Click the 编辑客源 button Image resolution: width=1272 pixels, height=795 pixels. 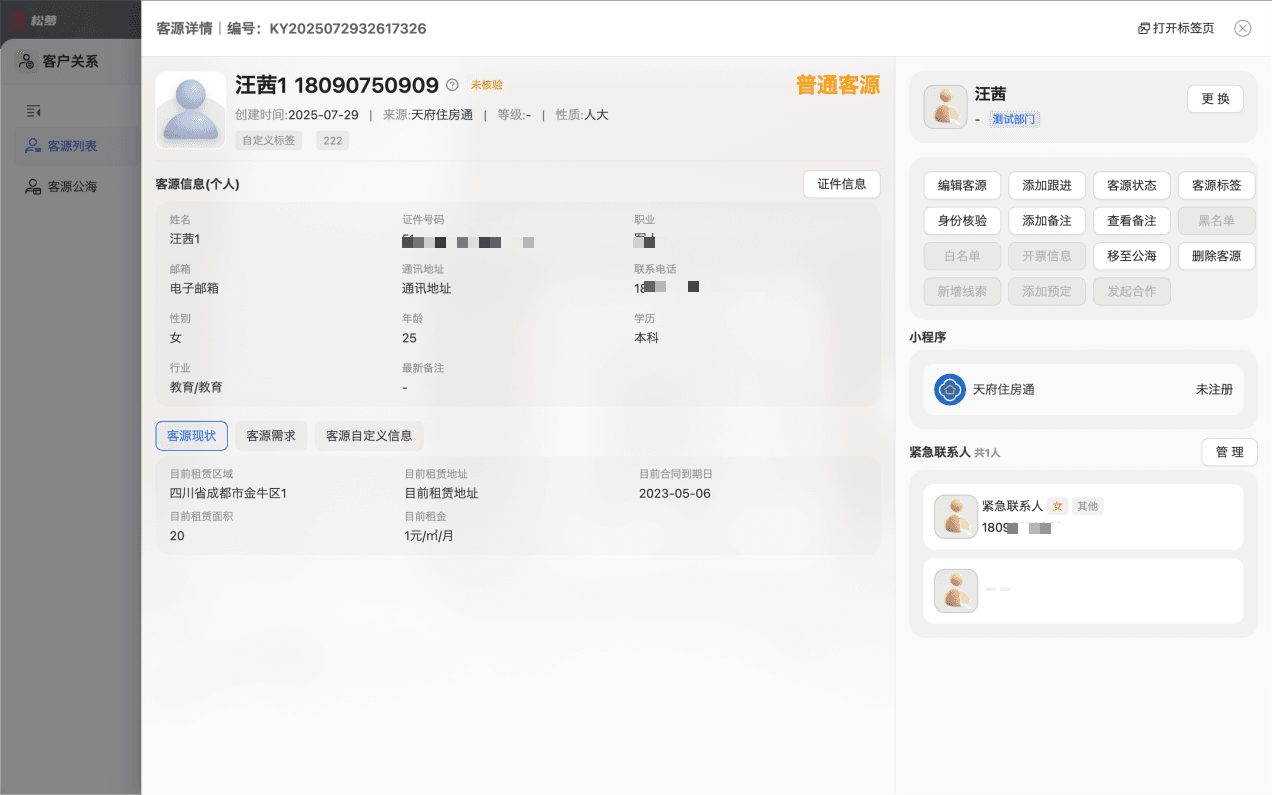[x=962, y=185]
